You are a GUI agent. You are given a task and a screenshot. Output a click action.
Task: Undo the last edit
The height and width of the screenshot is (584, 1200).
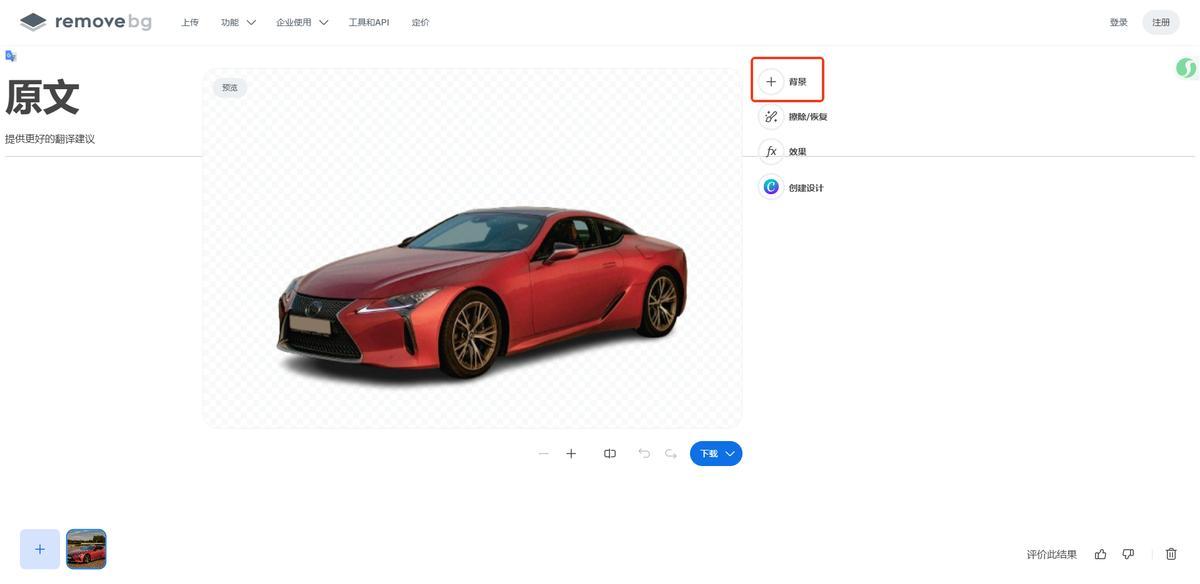click(644, 454)
